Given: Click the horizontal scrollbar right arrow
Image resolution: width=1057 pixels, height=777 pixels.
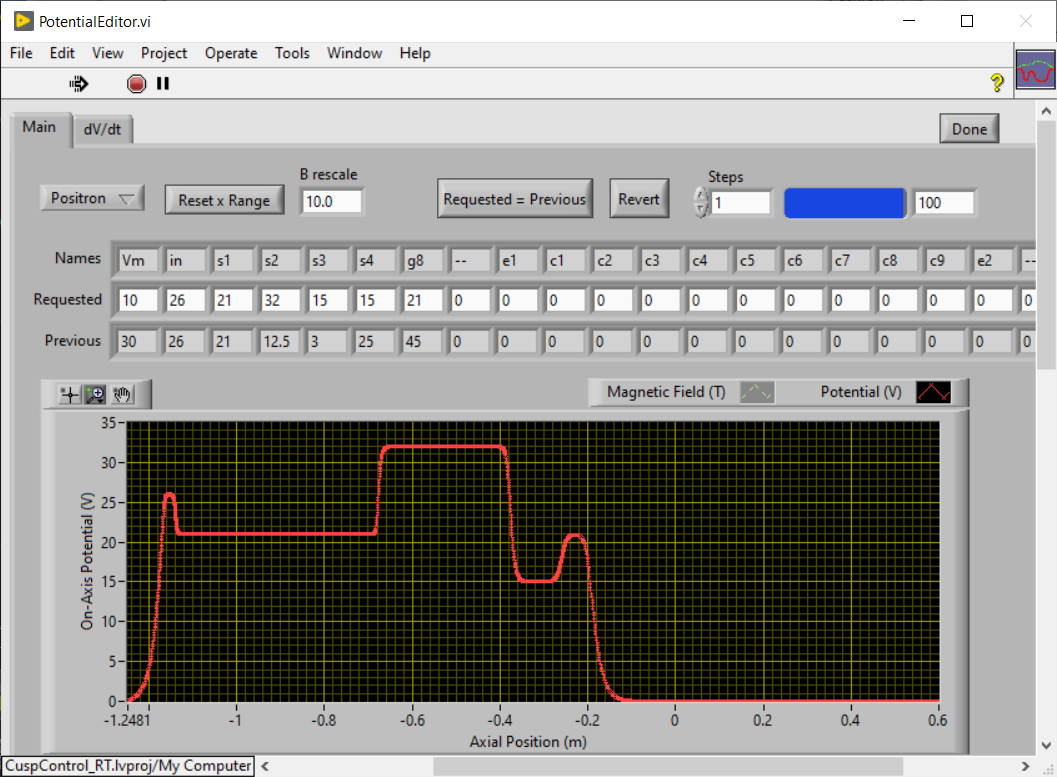Looking at the screenshot, I should pos(1025,766).
